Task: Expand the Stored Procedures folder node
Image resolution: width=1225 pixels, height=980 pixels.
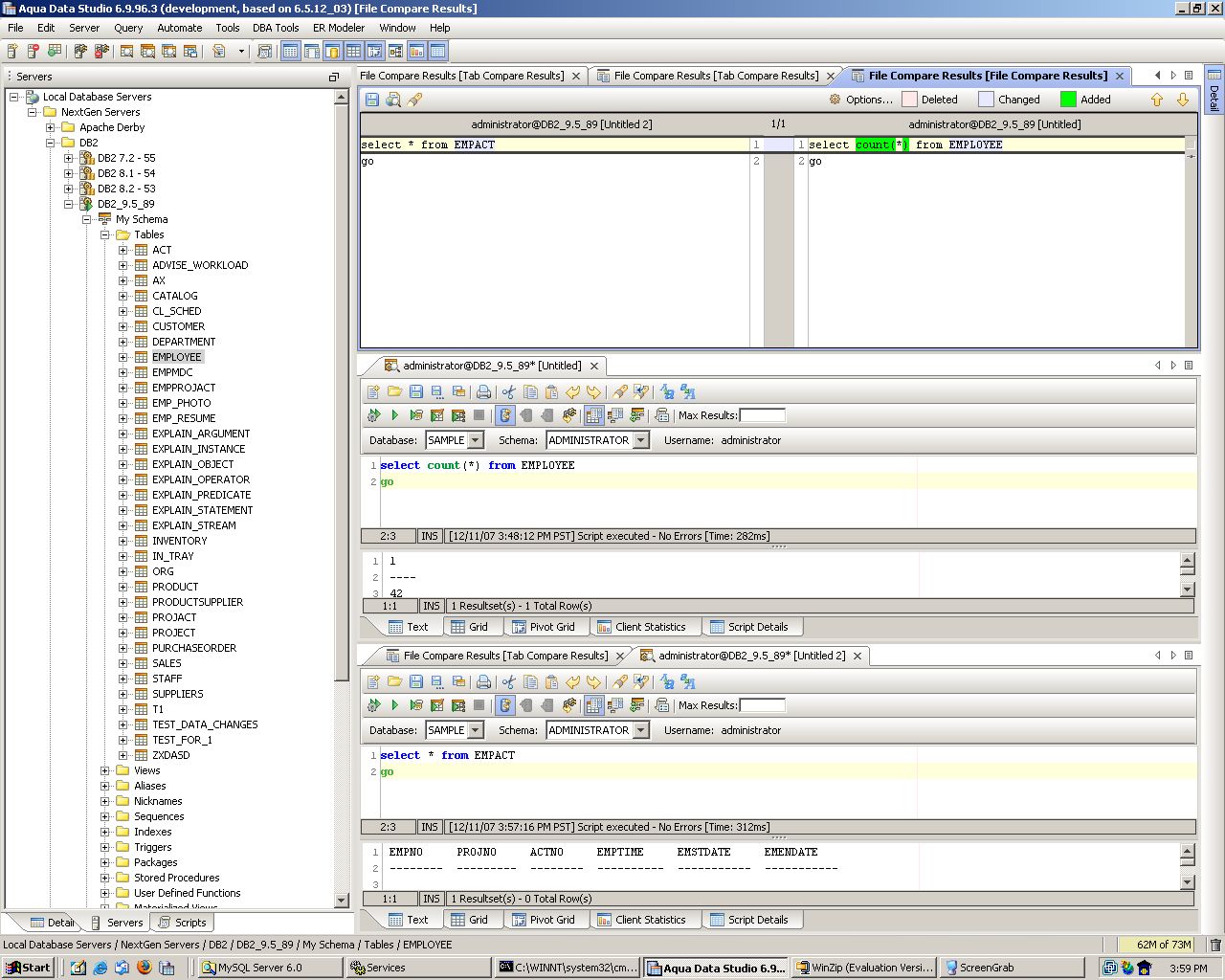Action: (x=104, y=878)
